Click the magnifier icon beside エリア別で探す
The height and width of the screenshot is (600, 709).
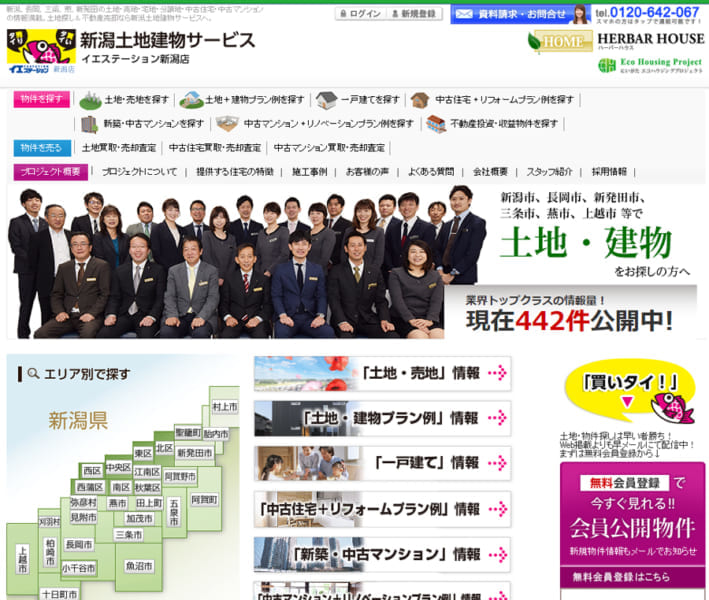(x=33, y=374)
